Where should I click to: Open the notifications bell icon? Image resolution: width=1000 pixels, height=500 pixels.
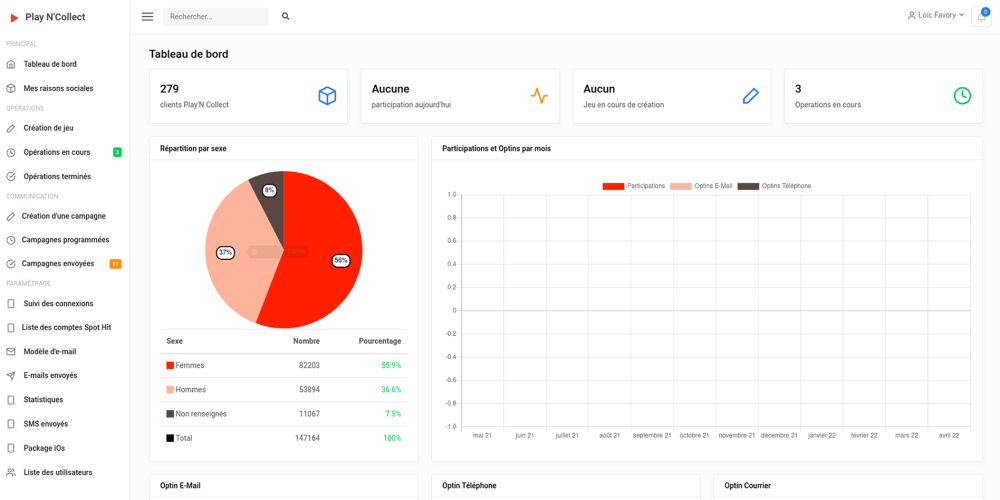[x=981, y=17]
